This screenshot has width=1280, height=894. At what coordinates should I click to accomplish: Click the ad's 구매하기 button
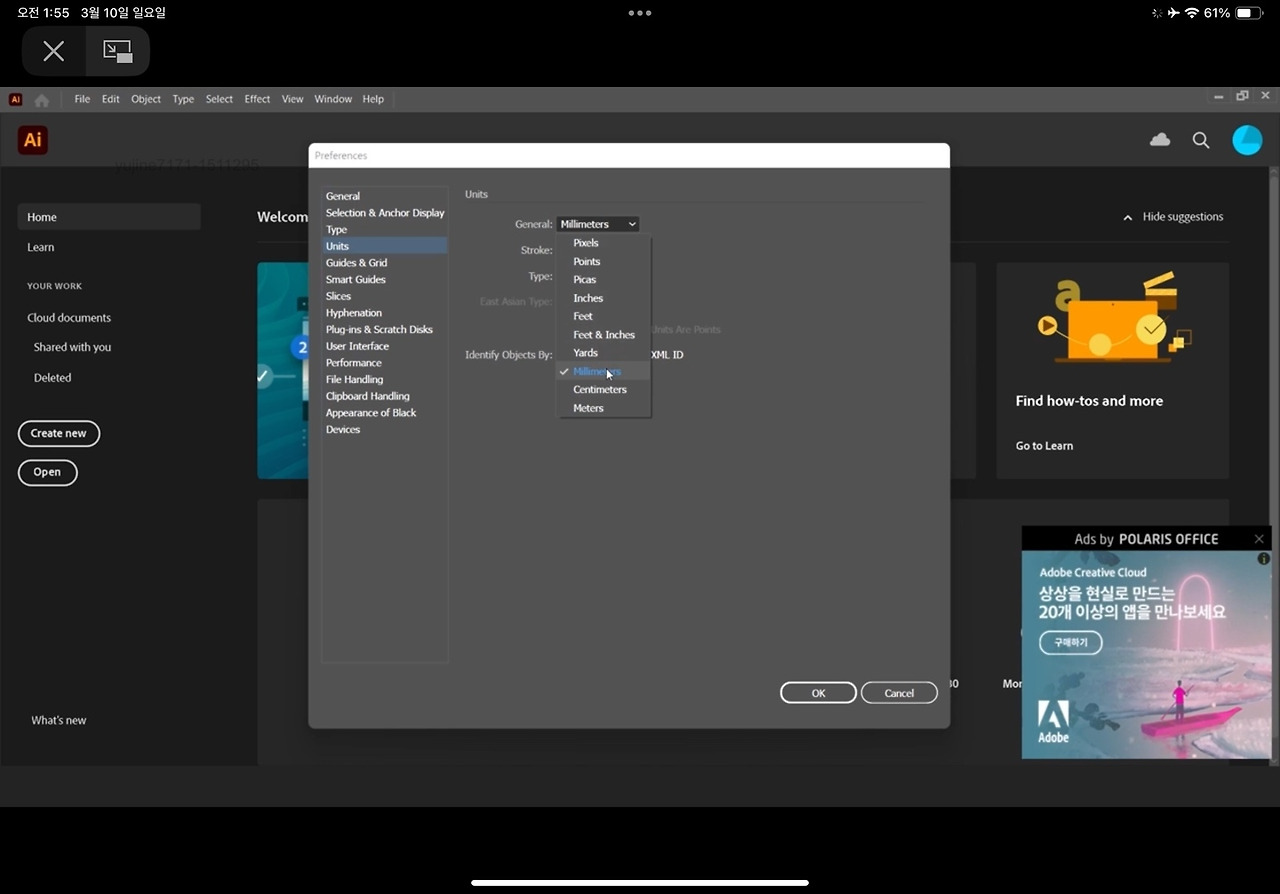click(x=1070, y=642)
